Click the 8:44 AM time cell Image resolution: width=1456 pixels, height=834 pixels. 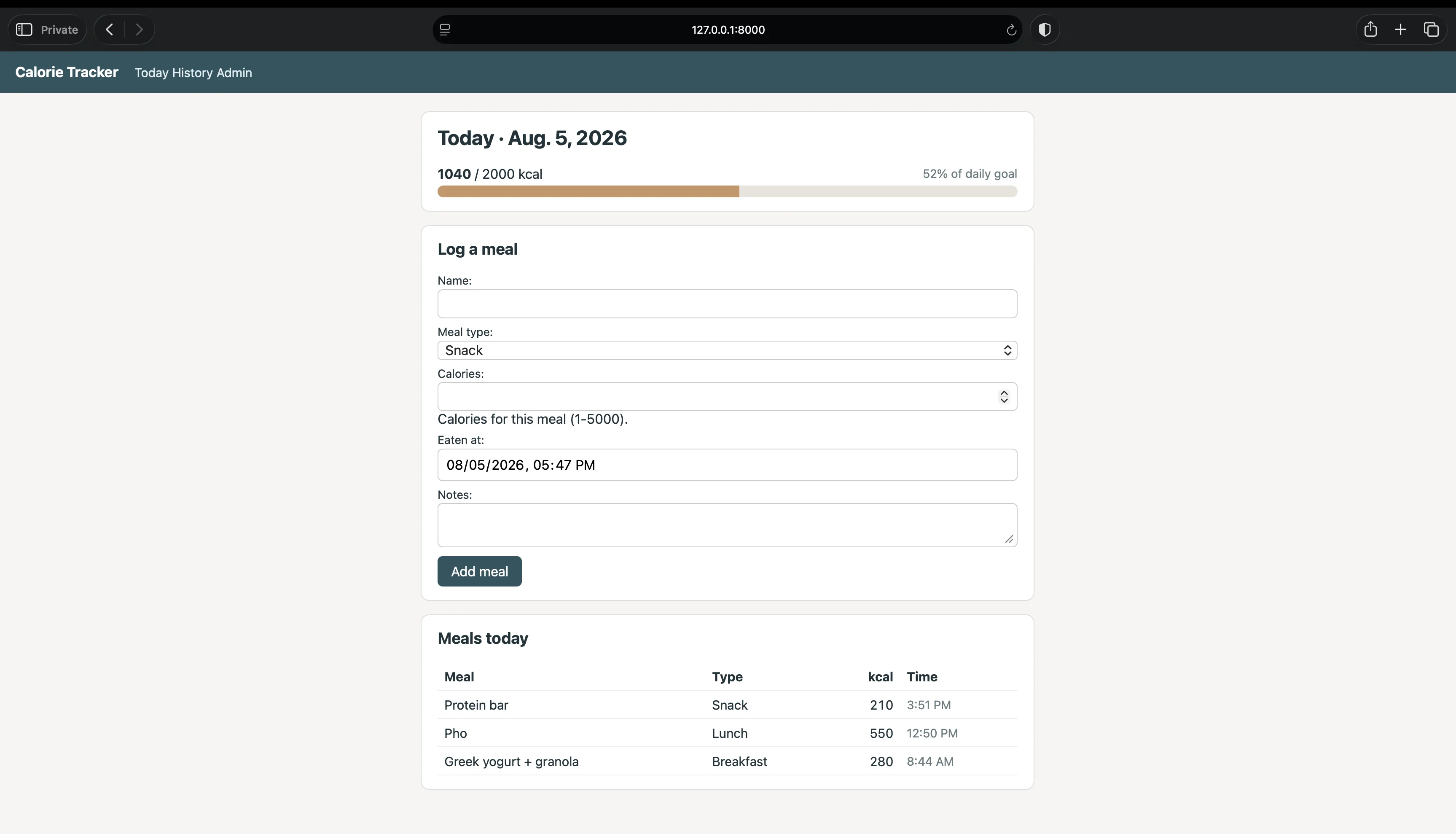pos(930,762)
